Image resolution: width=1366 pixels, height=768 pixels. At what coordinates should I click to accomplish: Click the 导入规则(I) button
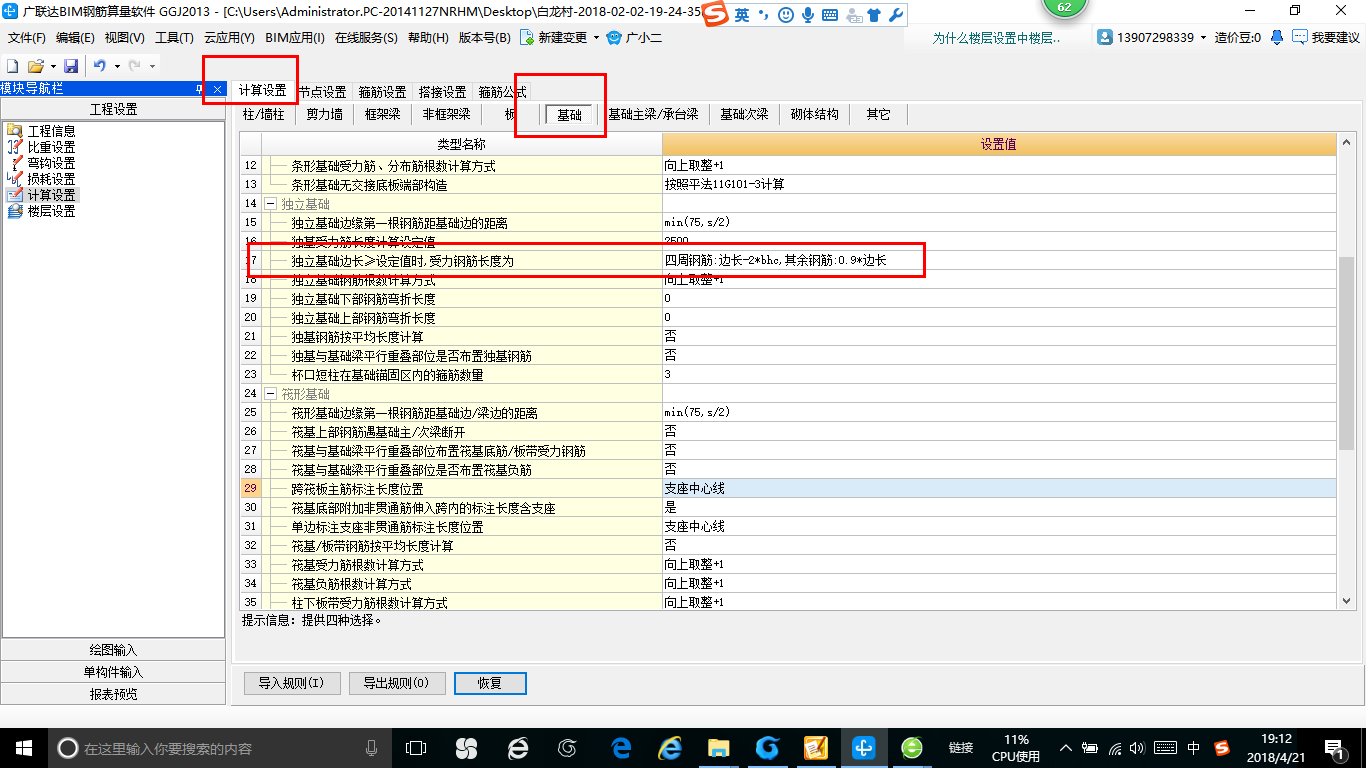coord(291,683)
